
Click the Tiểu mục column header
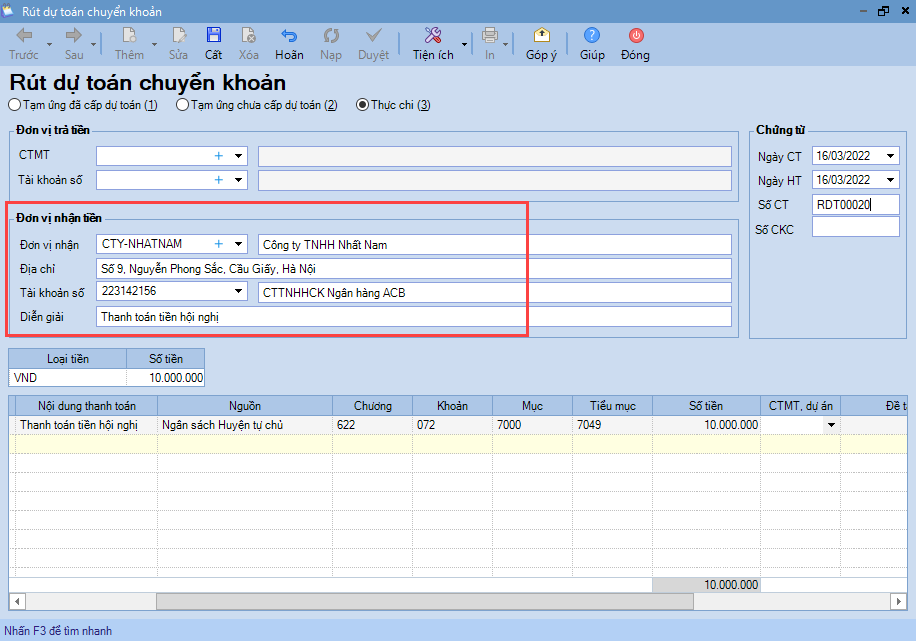612,406
